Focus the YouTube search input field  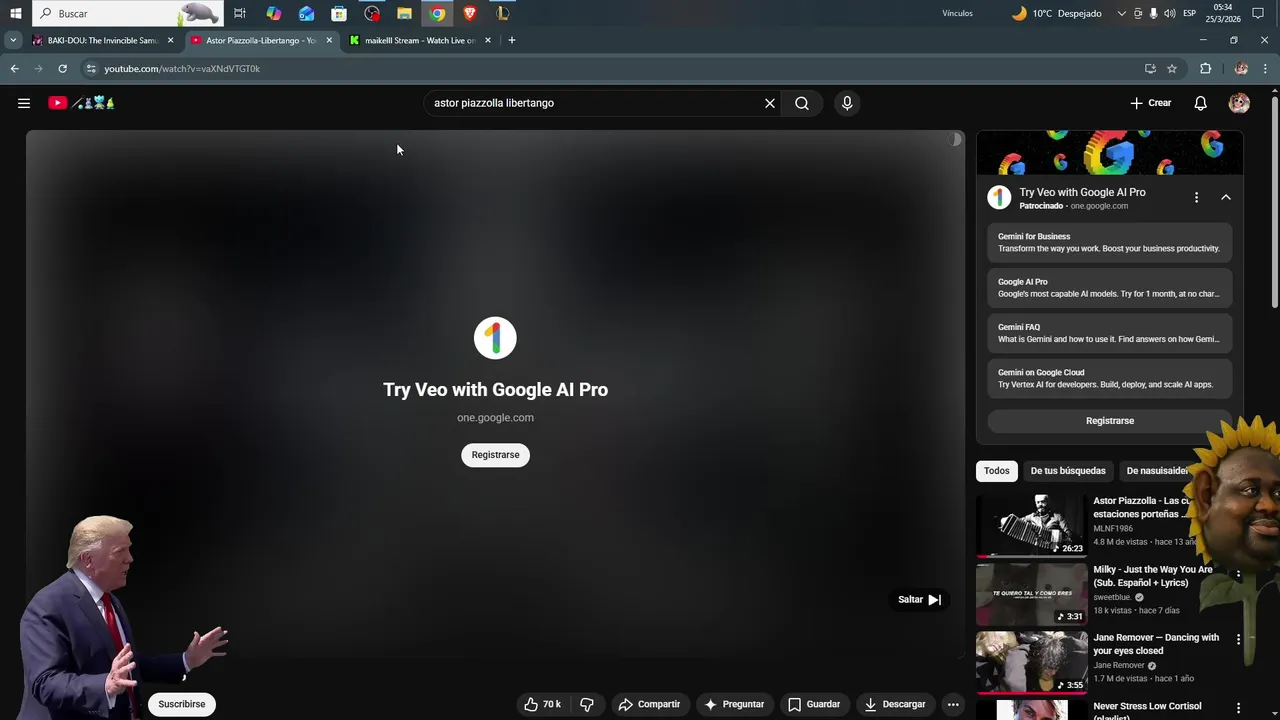(594, 103)
